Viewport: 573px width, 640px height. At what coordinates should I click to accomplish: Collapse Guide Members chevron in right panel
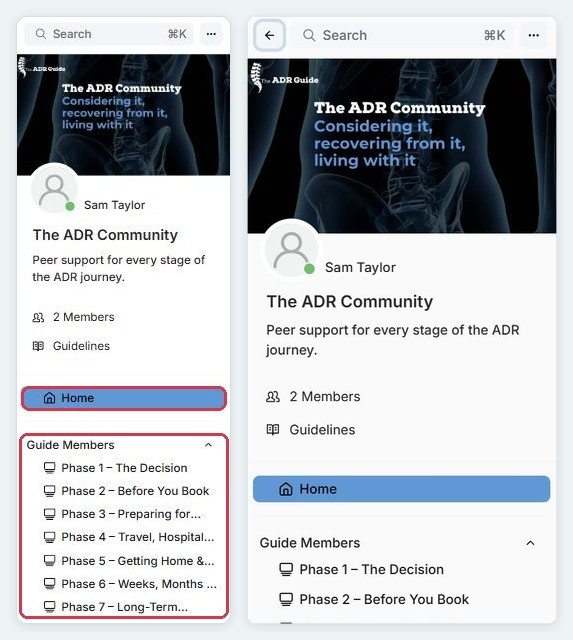[530, 543]
